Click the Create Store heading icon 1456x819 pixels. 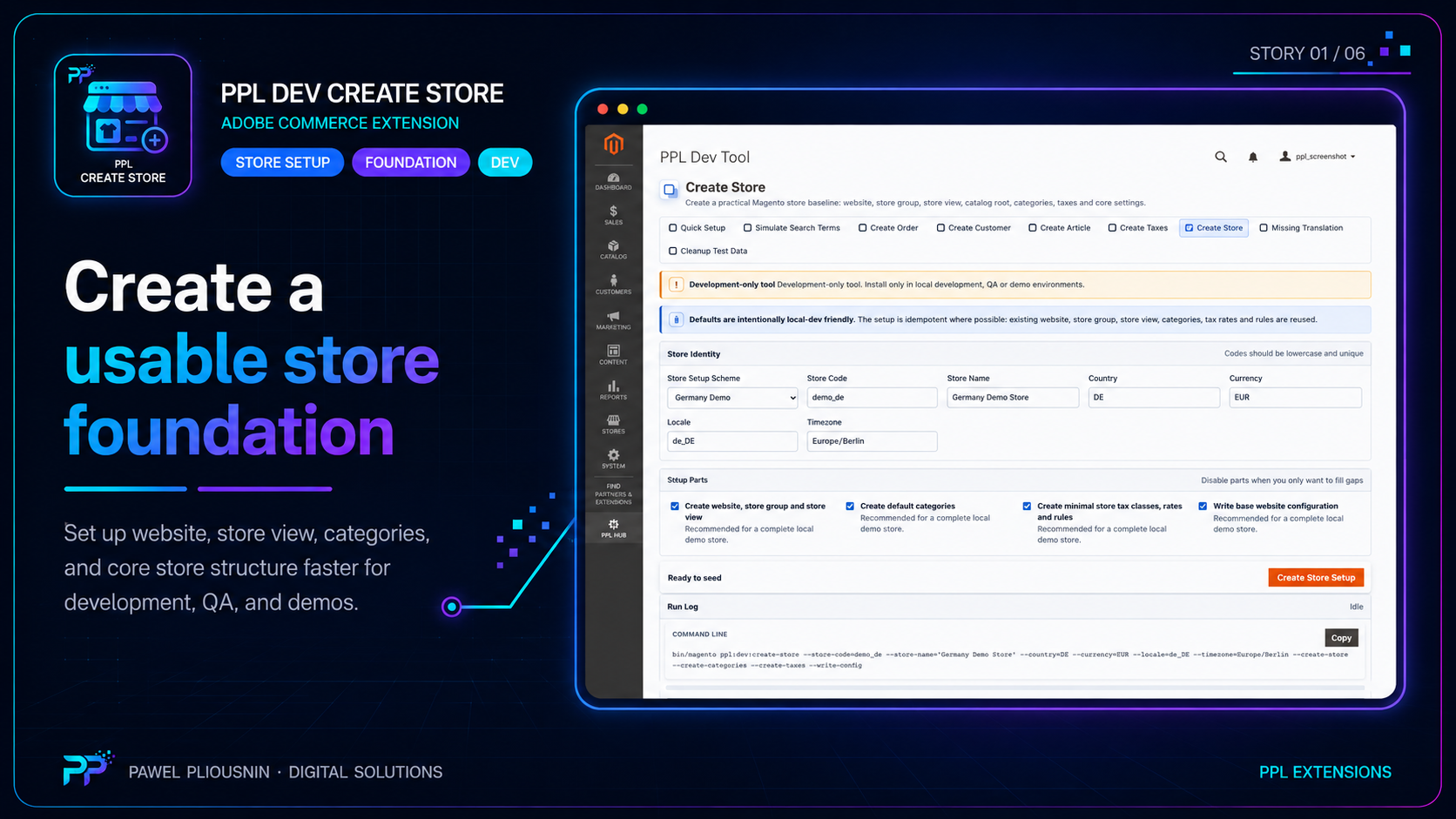click(670, 190)
